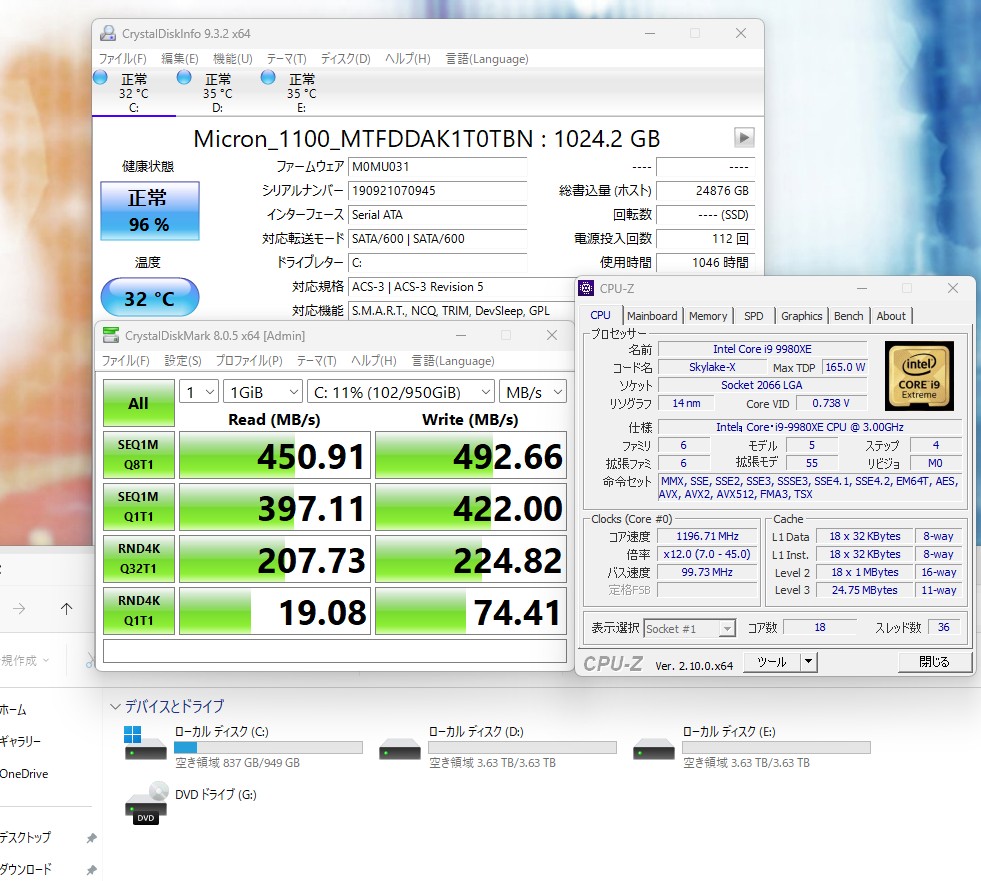Viewport: 981px width, 881px height.
Task: Select the CPU tab in CPU-Z
Action: (600, 315)
